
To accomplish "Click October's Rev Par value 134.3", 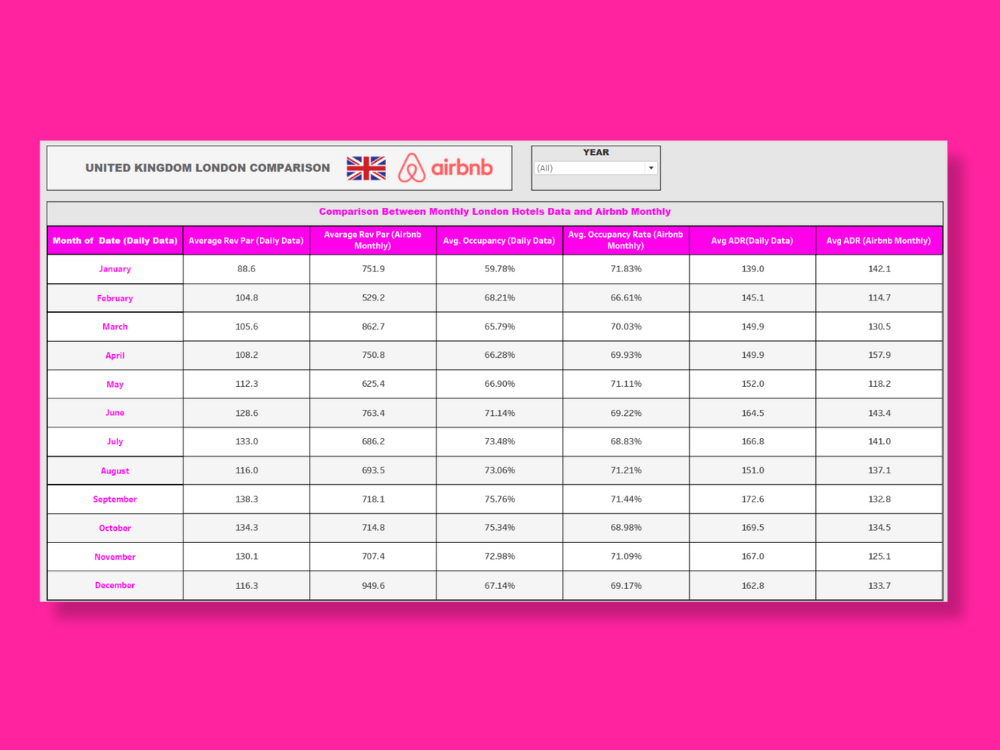I will point(246,528).
